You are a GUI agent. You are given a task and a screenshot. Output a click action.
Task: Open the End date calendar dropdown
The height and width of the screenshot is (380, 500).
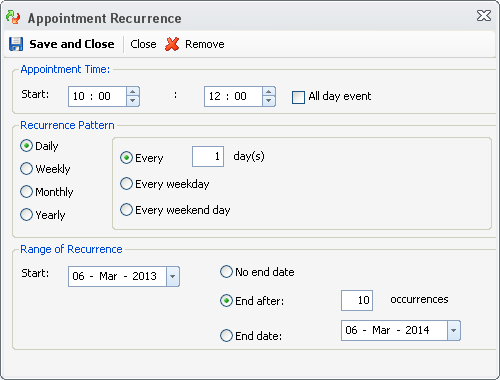(454, 330)
